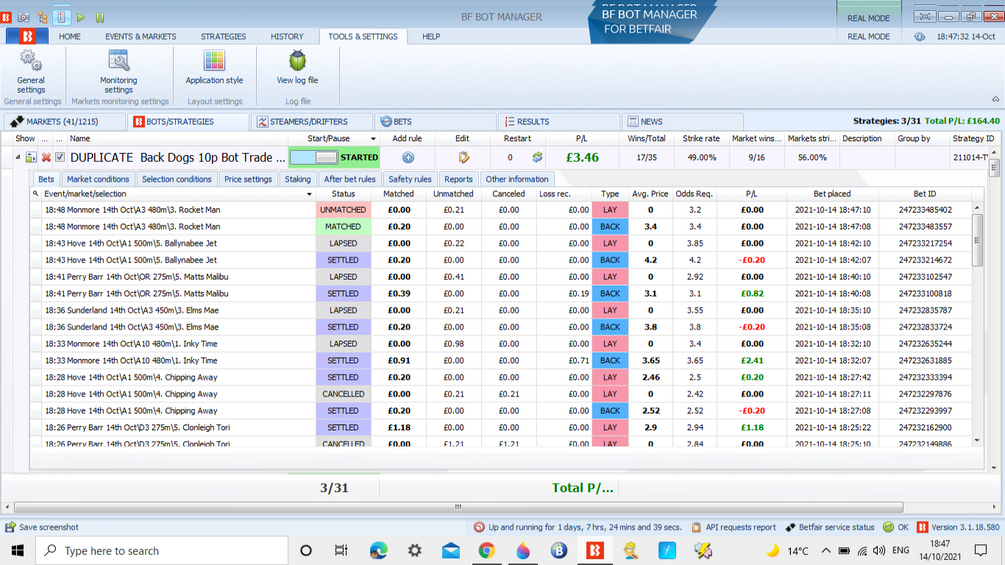Screen dimensions: 1005x565
Task: Open the NEWS tab
Action: coord(682,122)
